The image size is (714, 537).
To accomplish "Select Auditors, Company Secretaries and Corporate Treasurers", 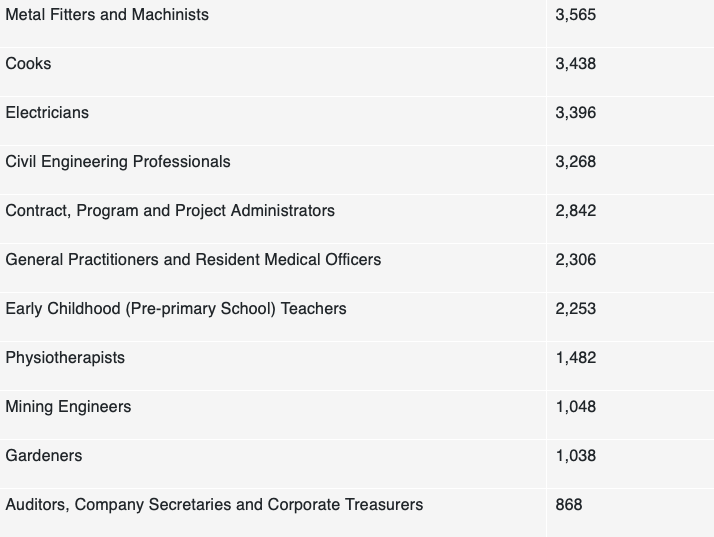I will 214,505.
